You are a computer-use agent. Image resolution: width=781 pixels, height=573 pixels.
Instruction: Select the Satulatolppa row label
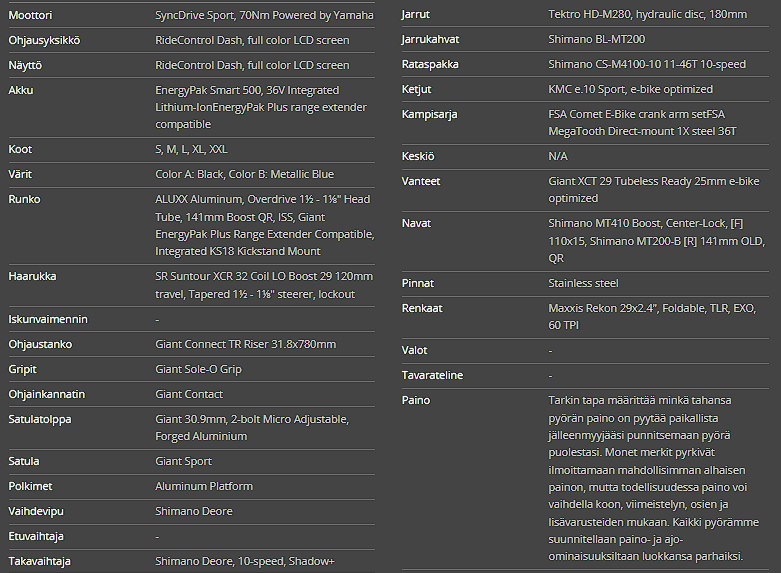40,419
